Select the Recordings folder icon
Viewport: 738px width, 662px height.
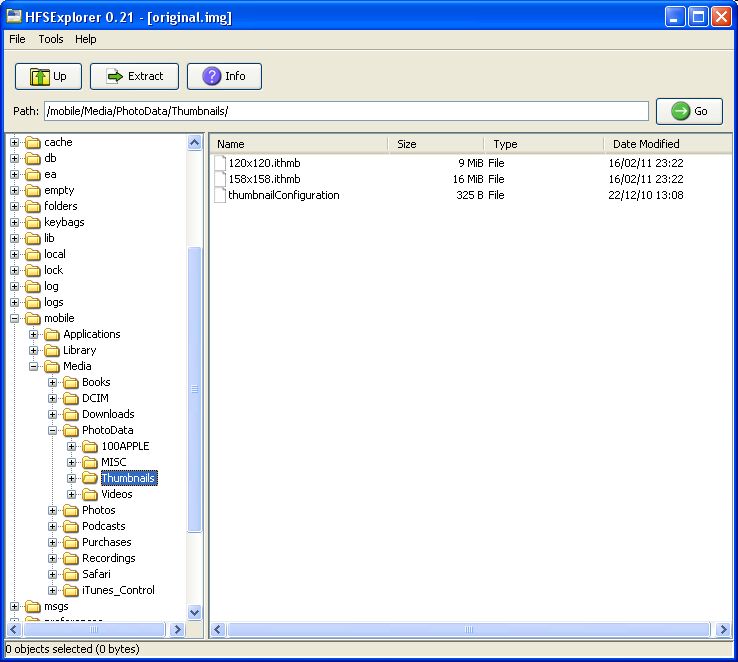coord(71,558)
